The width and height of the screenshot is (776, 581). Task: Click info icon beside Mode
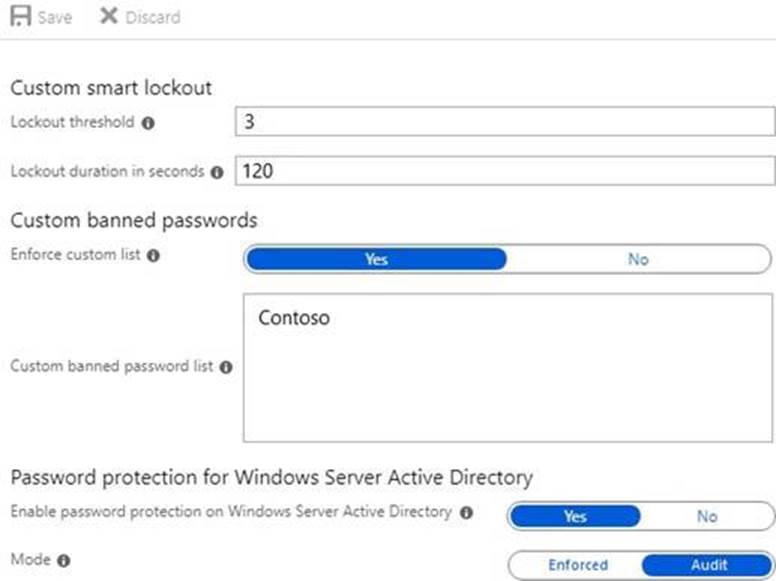pos(64,561)
